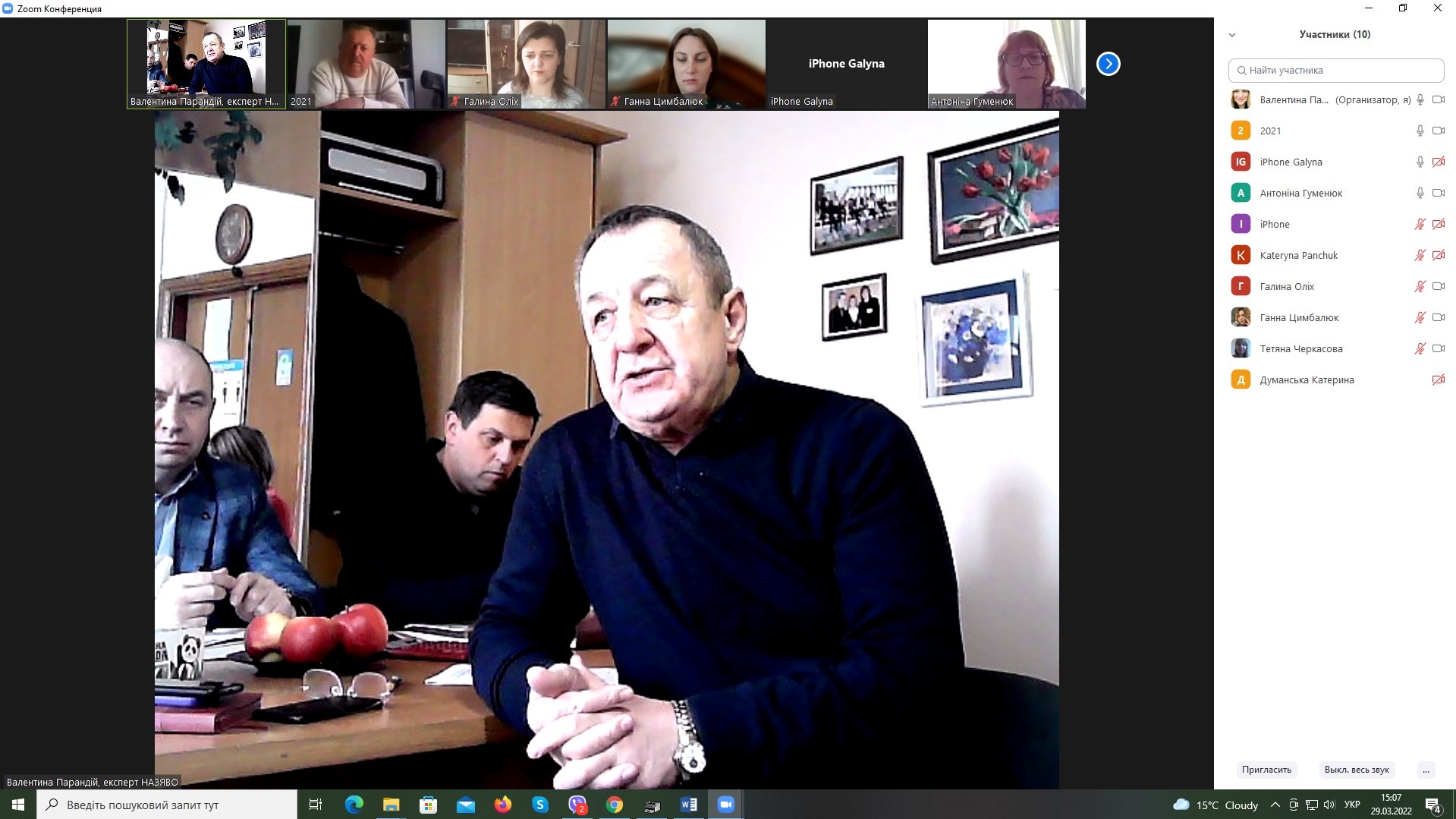Select the Ганна Цимбалюк video thumbnail

pos(687,64)
